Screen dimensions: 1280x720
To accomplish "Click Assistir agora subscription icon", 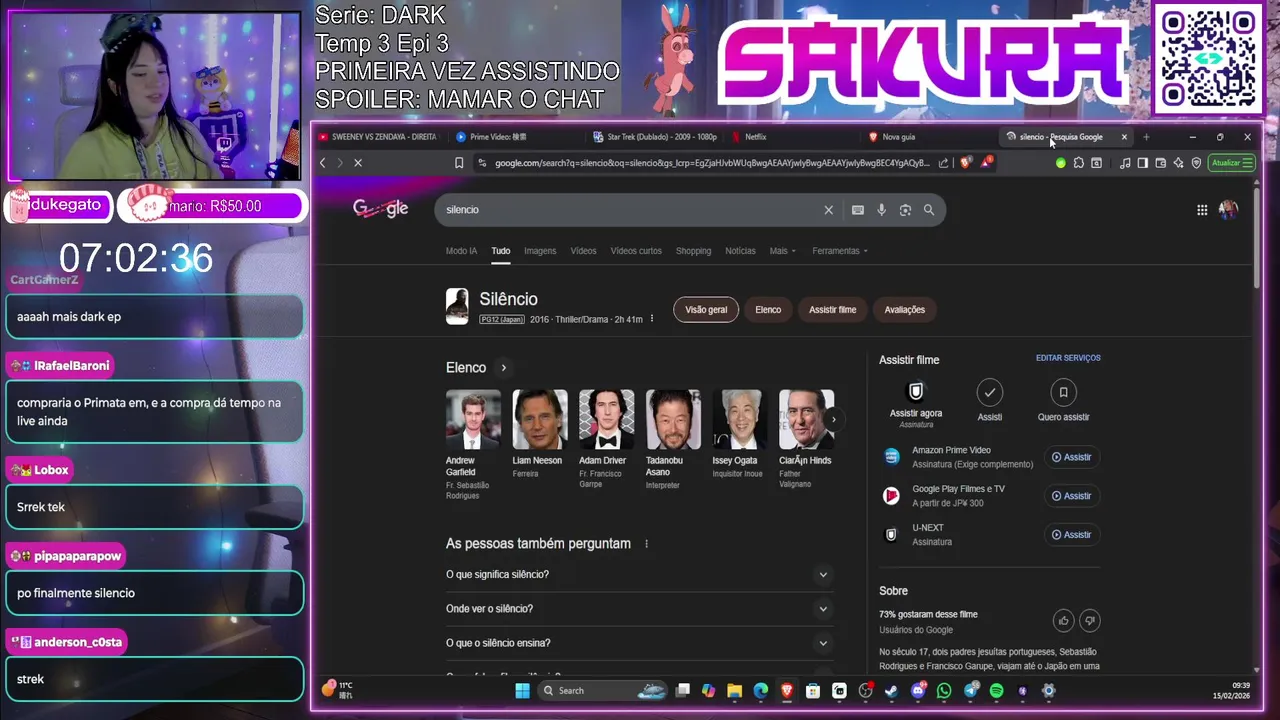I will pyautogui.click(x=916, y=392).
